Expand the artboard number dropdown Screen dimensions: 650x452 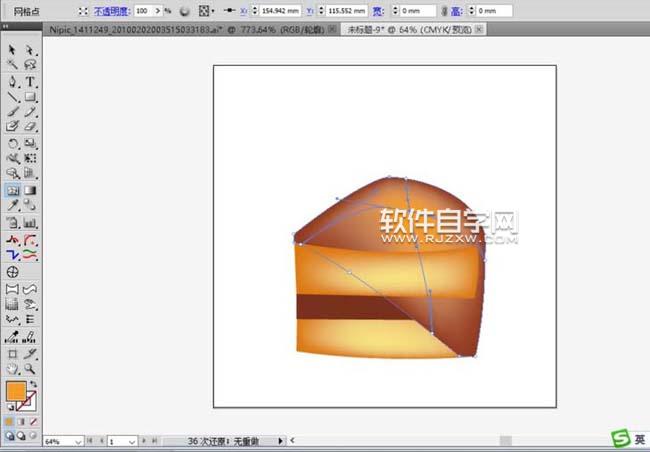coord(133,440)
